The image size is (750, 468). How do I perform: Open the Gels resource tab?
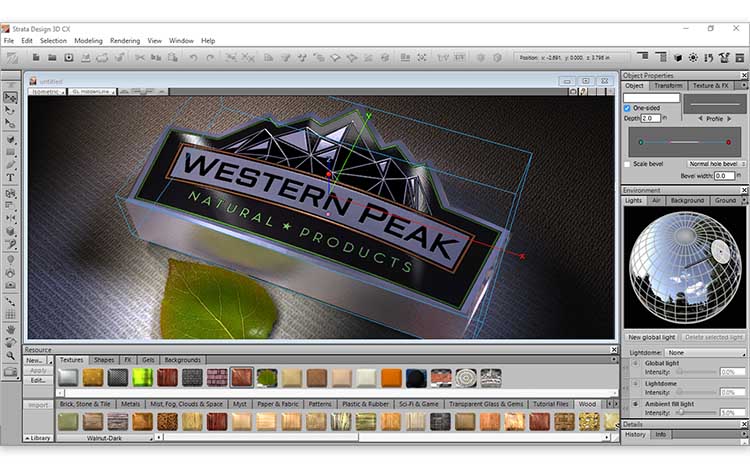148,360
